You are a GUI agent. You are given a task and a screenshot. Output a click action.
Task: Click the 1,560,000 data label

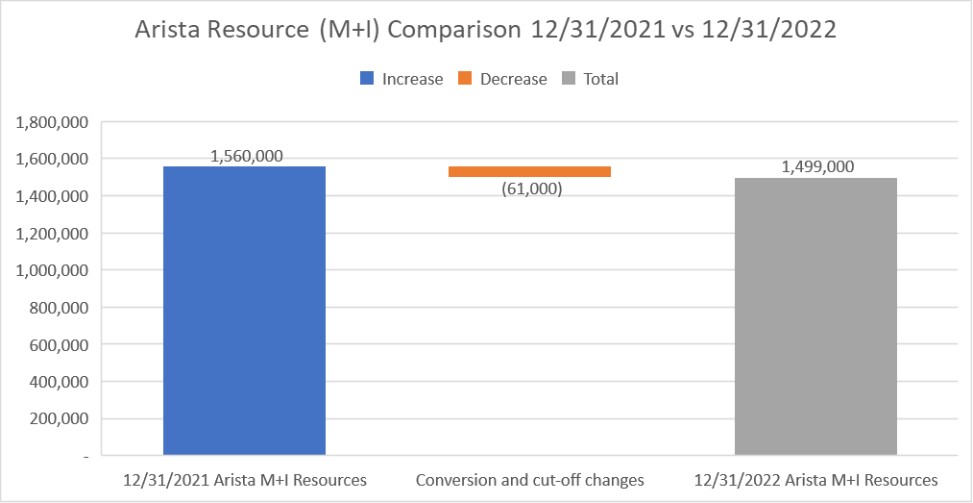246,155
